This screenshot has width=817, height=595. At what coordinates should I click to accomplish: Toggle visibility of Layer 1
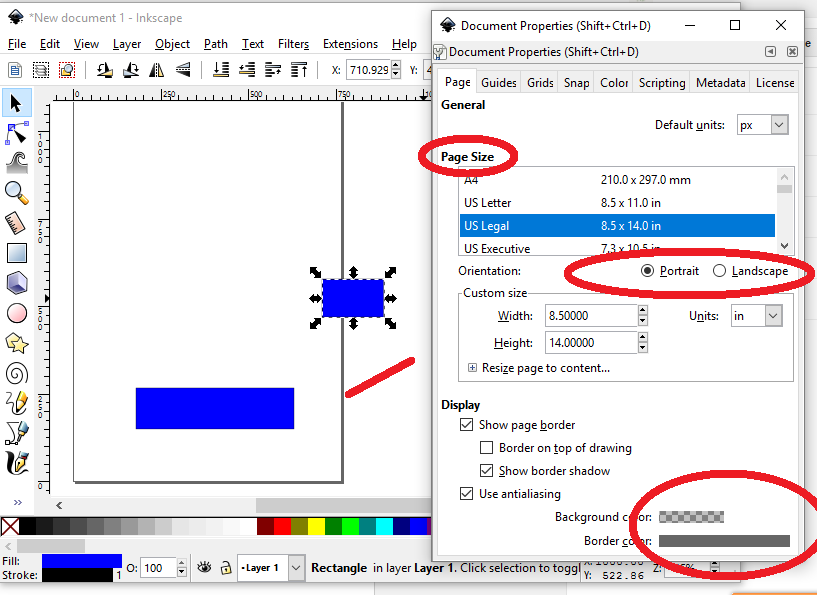(x=204, y=568)
